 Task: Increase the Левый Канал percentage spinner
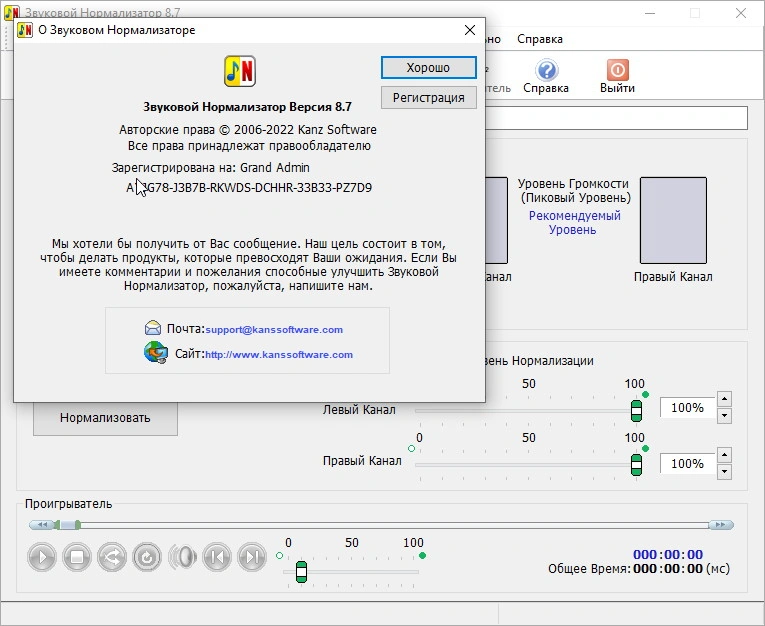tap(725, 399)
